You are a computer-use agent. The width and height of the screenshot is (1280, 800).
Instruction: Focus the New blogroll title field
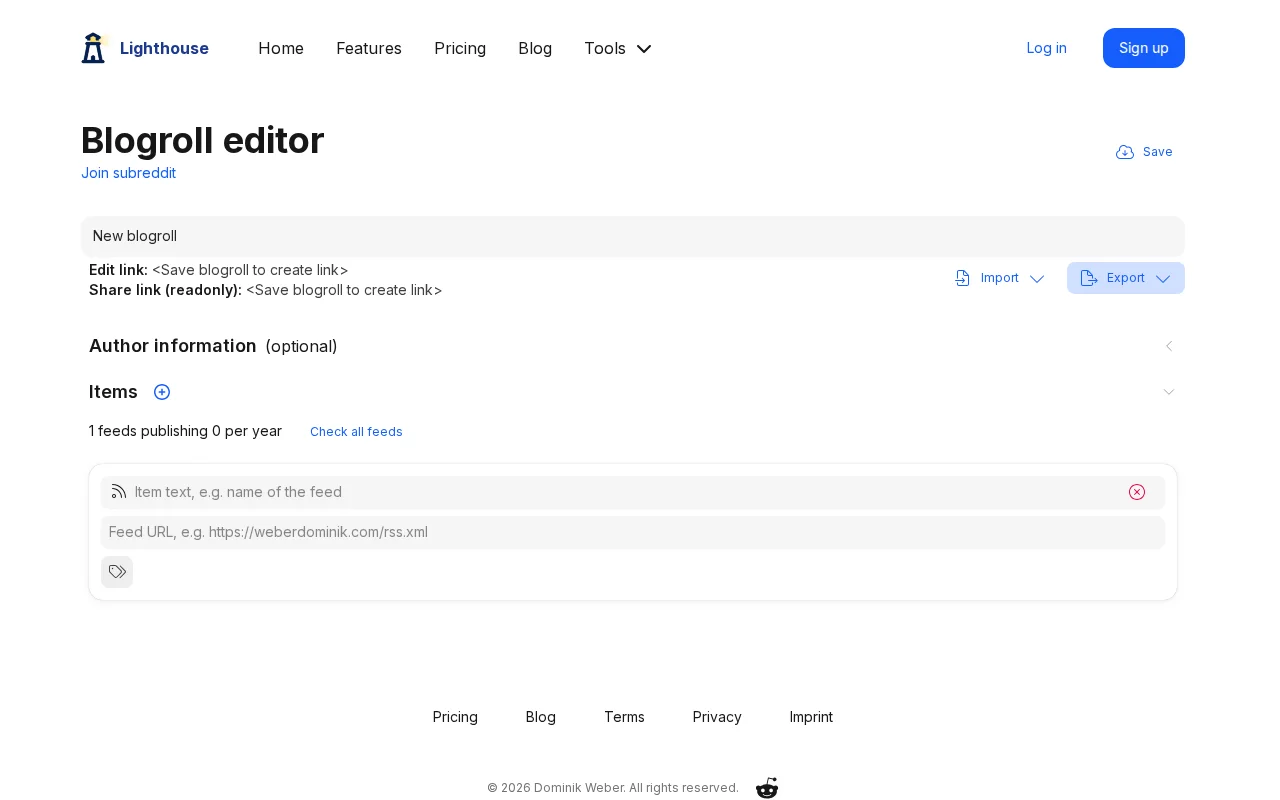(633, 236)
